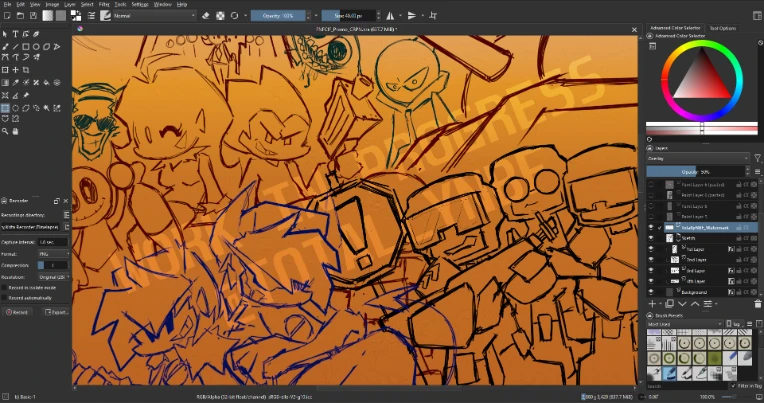Image resolution: width=764 pixels, height=403 pixels.
Task: Click the brush preset Search field
Action: [x=687, y=386]
